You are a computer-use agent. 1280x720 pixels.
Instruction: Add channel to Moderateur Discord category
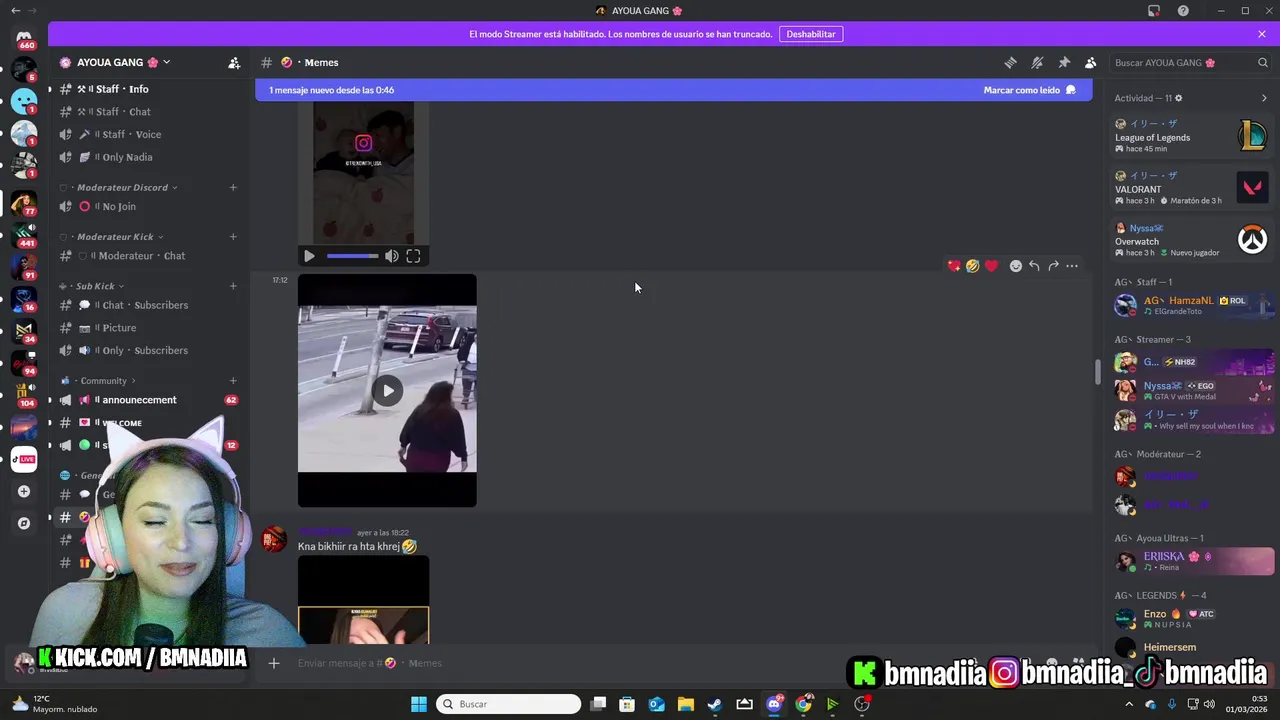[x=233, y=187]
